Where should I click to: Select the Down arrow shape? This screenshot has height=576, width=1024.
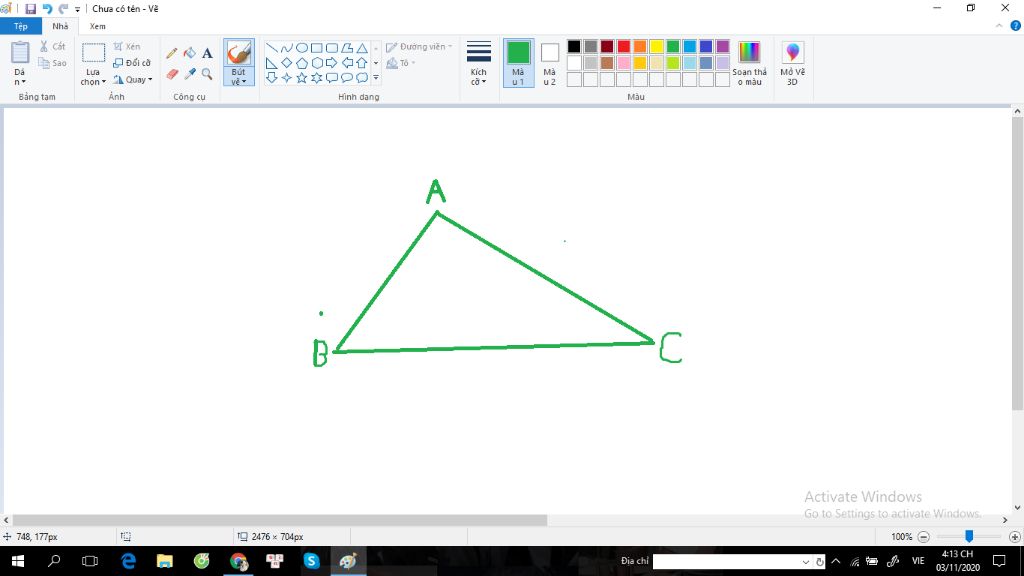272,78
